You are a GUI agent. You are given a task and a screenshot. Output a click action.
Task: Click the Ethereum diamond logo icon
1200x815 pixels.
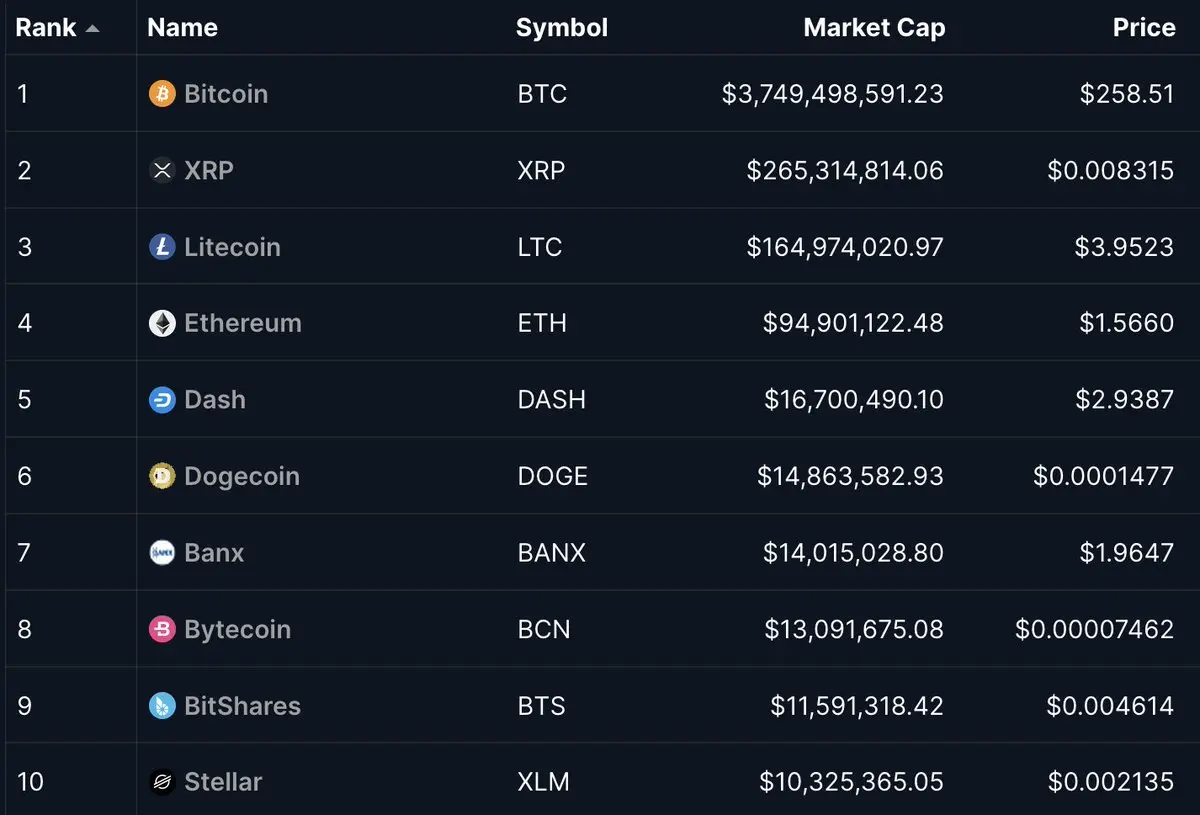(x=162, y=323)
